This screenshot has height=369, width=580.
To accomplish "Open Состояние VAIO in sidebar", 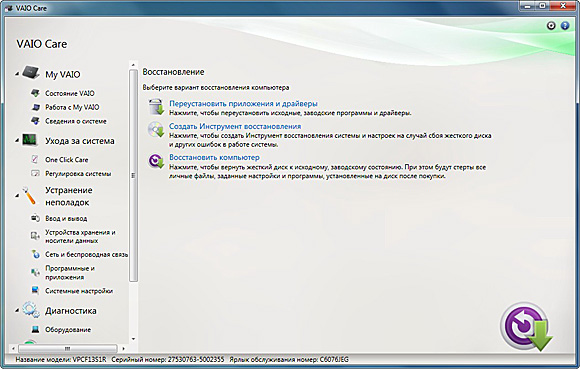I will point(70,93).
